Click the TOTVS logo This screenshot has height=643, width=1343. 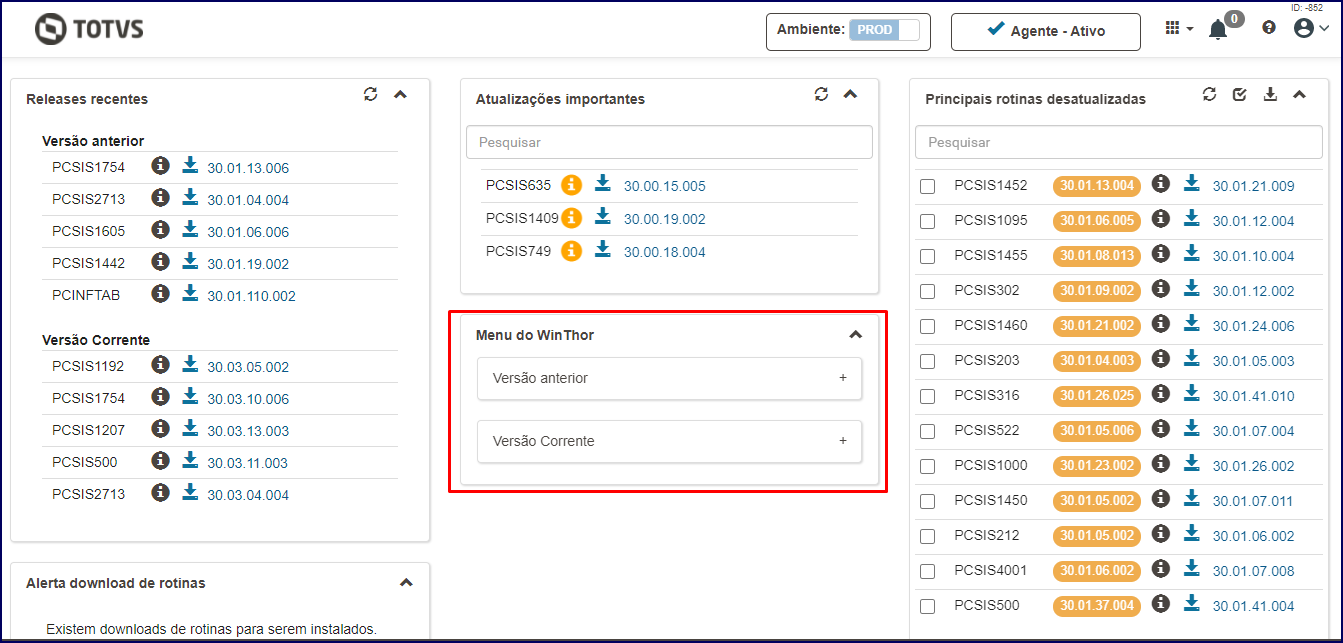coord(89,29)
